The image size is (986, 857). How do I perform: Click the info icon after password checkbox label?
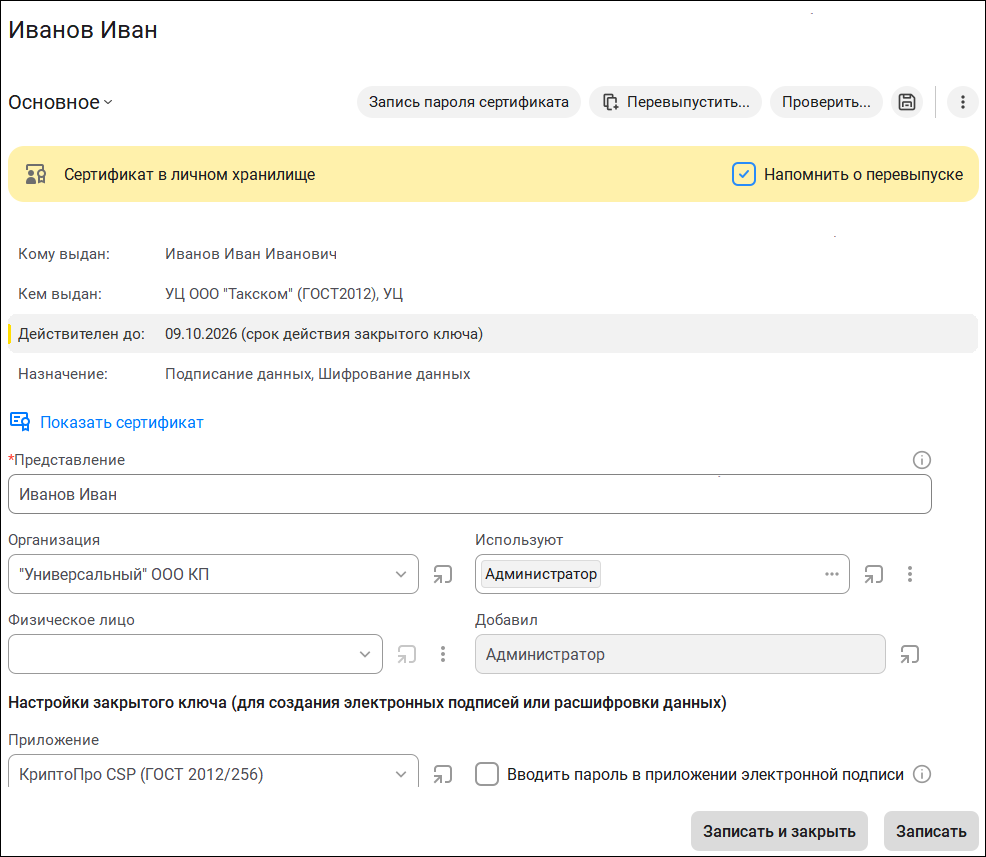[921, 774]
